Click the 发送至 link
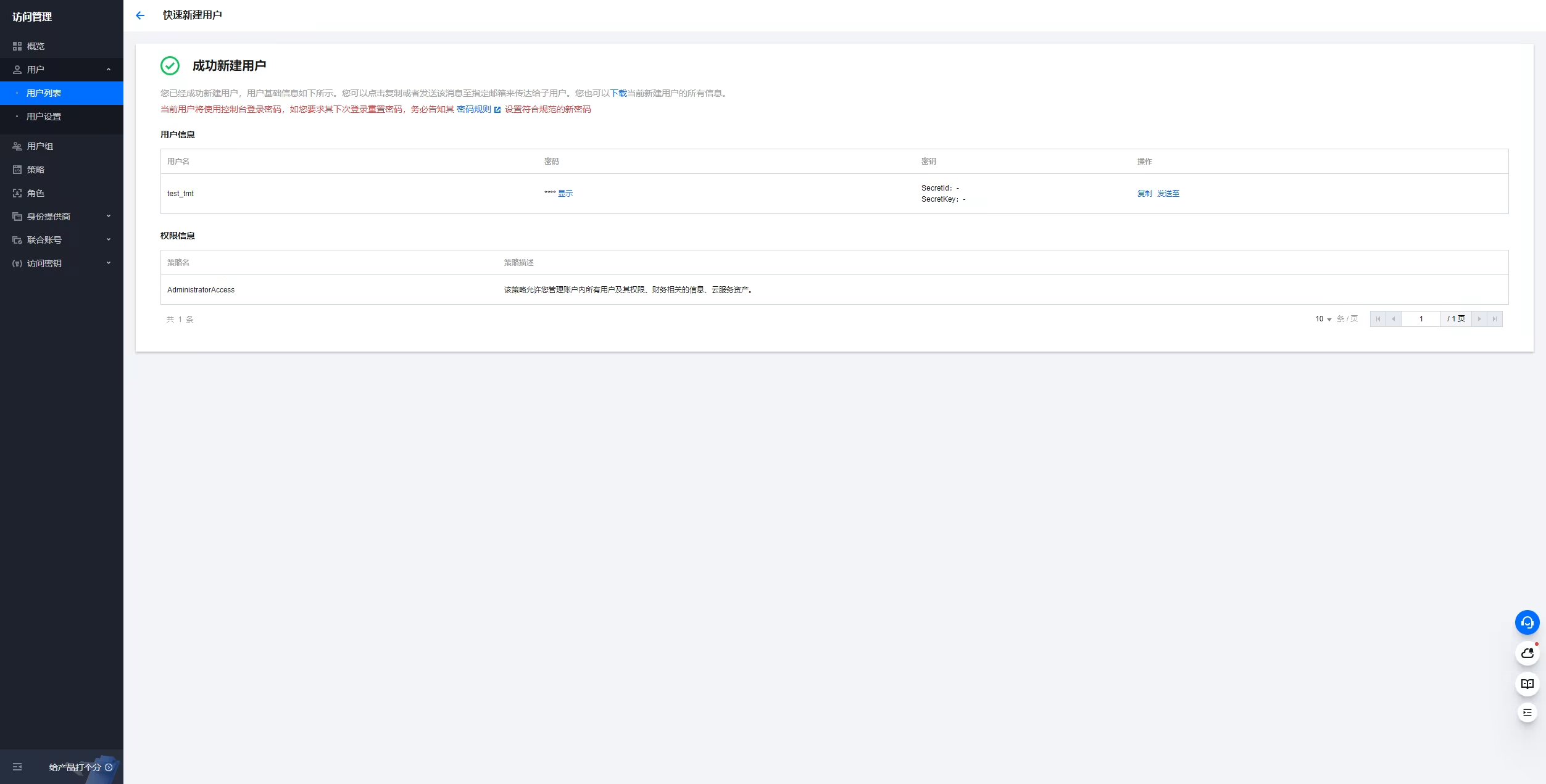 [1168, 194]
